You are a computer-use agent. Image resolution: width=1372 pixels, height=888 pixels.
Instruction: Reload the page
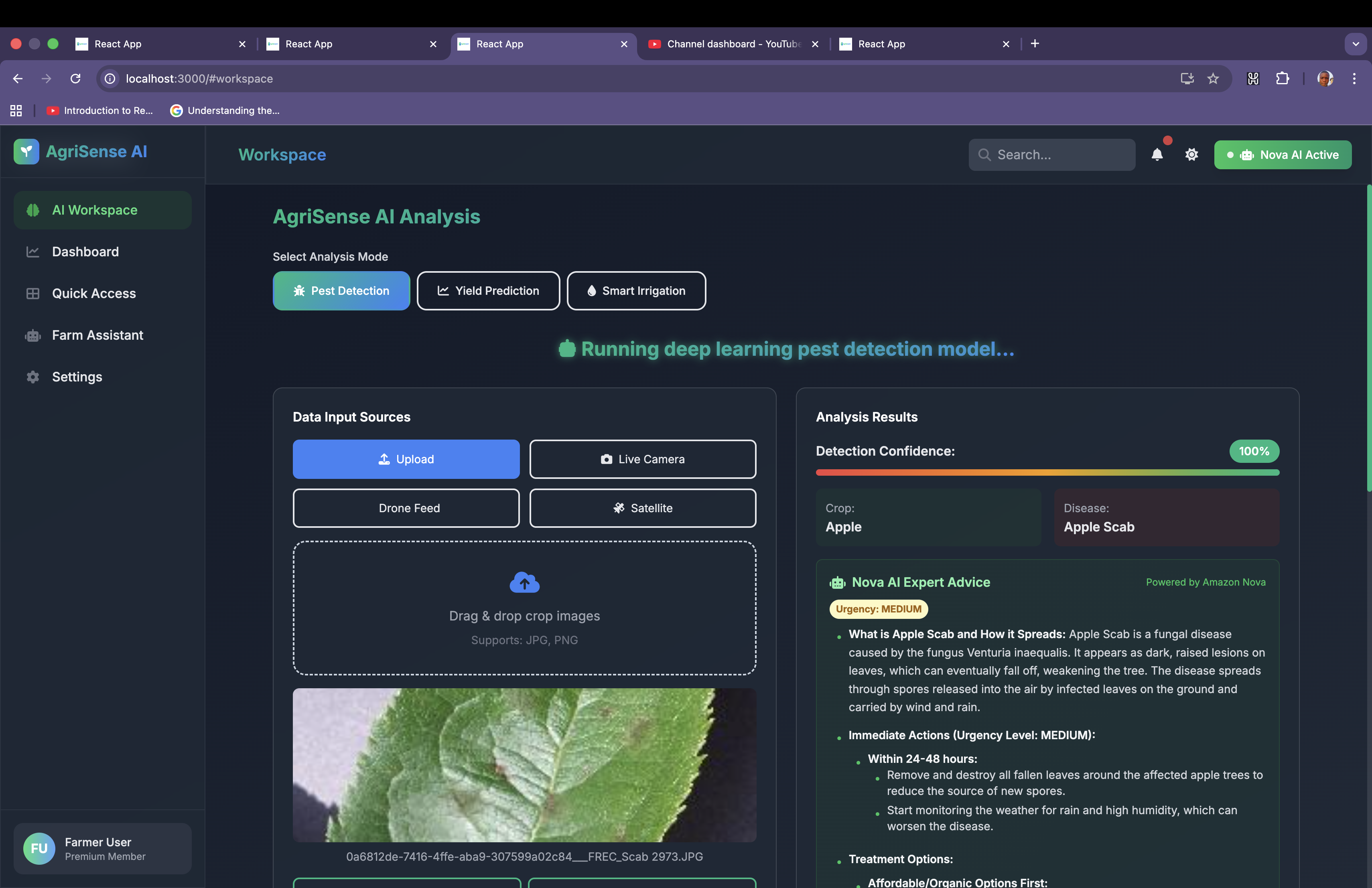75,78
